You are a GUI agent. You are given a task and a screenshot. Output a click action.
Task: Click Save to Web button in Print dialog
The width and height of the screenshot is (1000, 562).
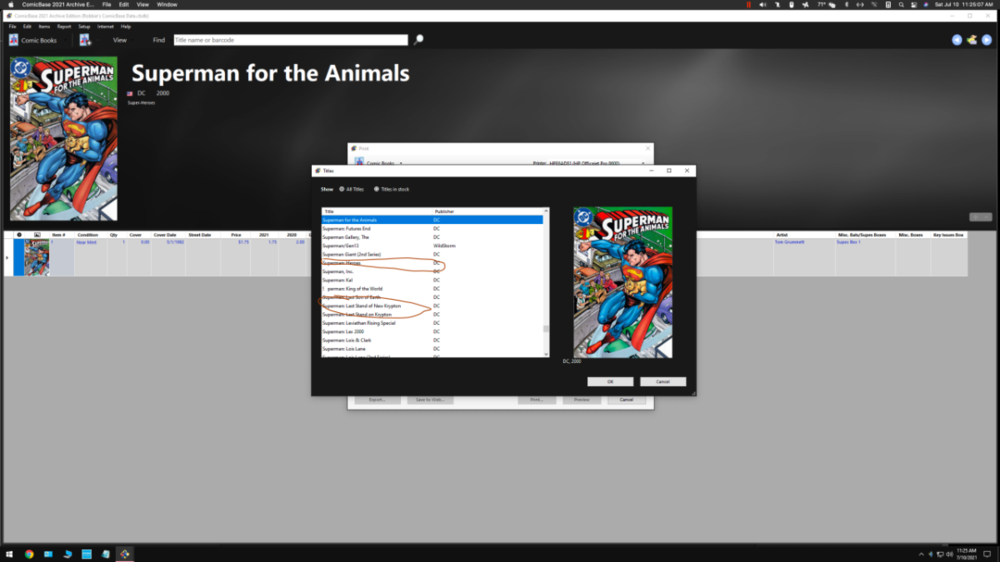point(430,400)
